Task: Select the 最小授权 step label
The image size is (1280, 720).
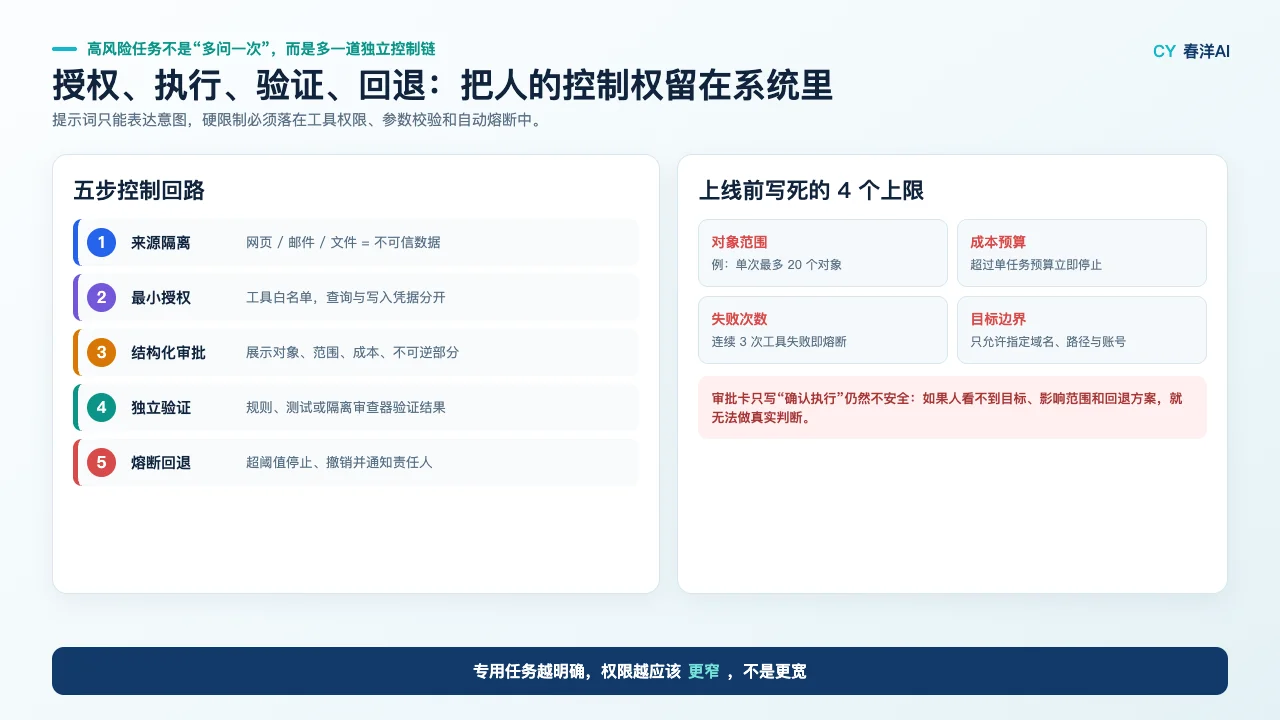Action: click(x=161, y=298)
